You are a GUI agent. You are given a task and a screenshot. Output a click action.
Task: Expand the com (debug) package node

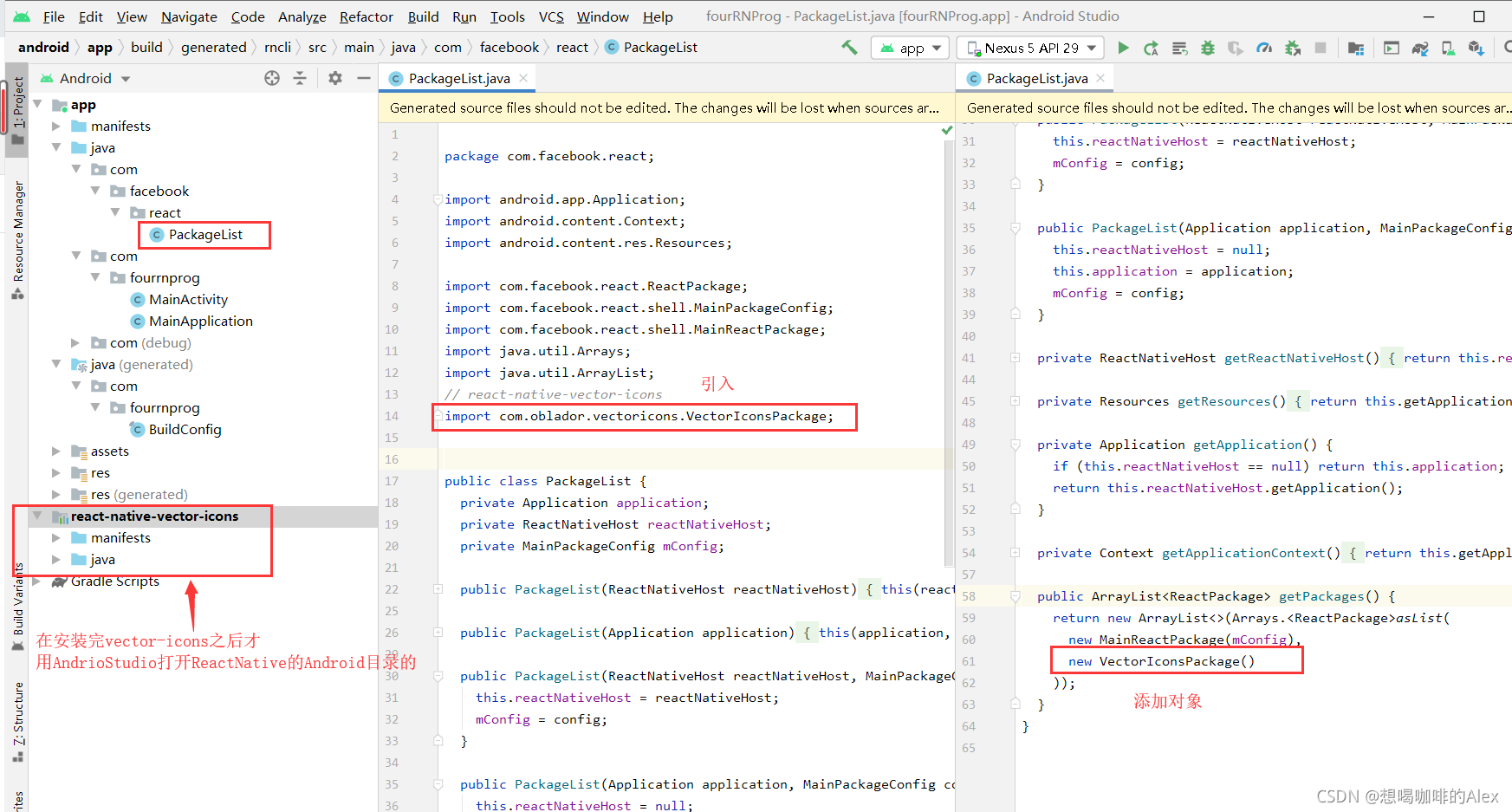(x=75, y=342)
